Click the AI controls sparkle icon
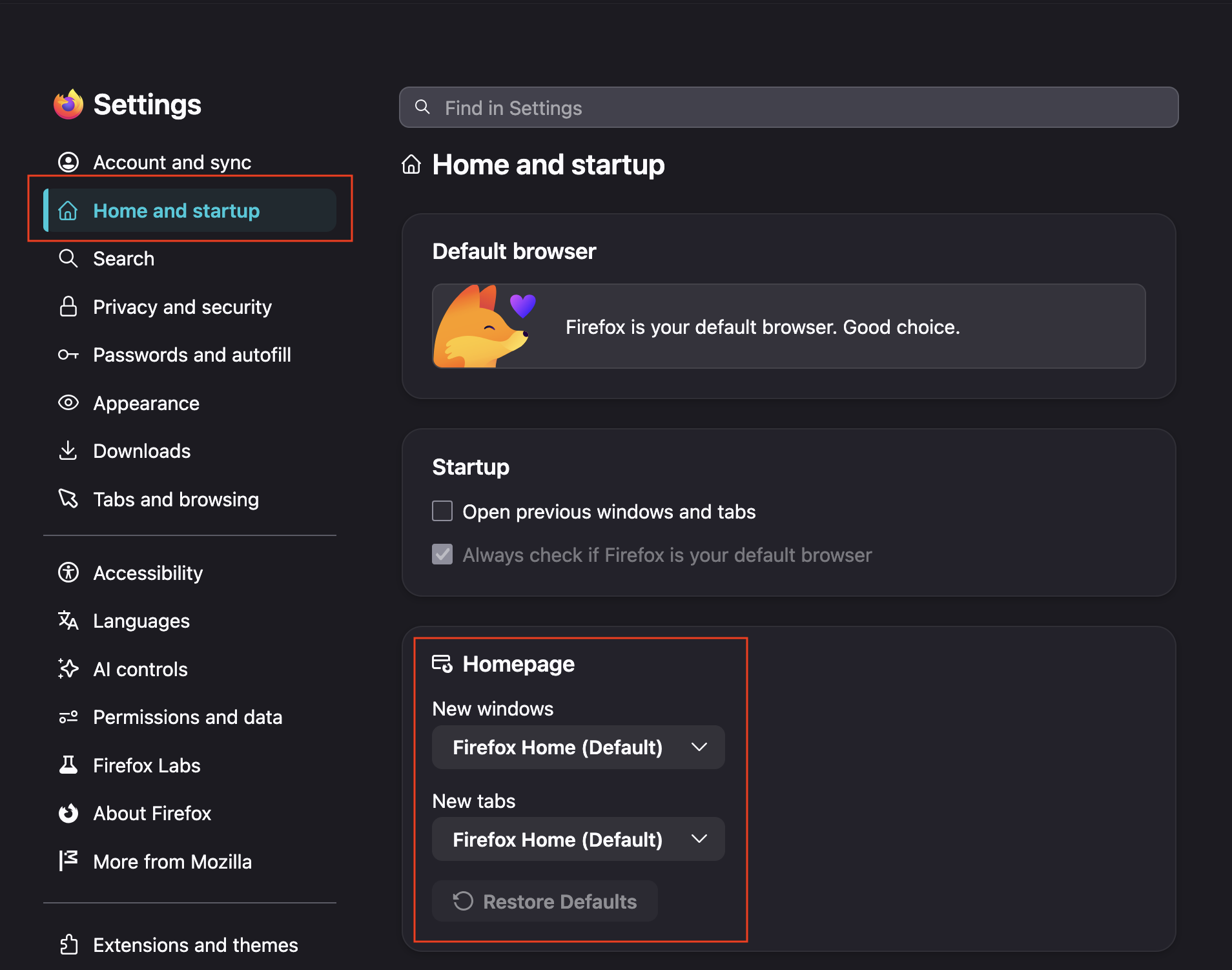Viewport: 1232px width, 970px height. point(68,669)
